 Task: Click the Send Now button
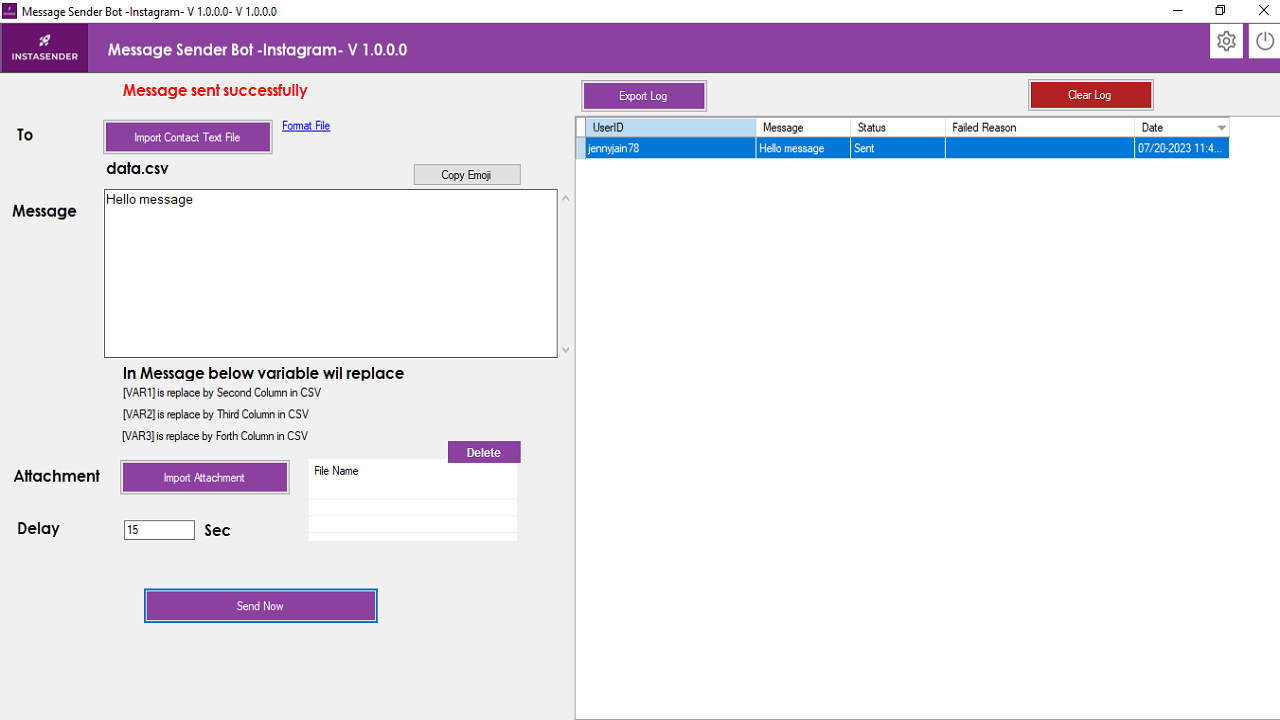(x=260, y=606)
